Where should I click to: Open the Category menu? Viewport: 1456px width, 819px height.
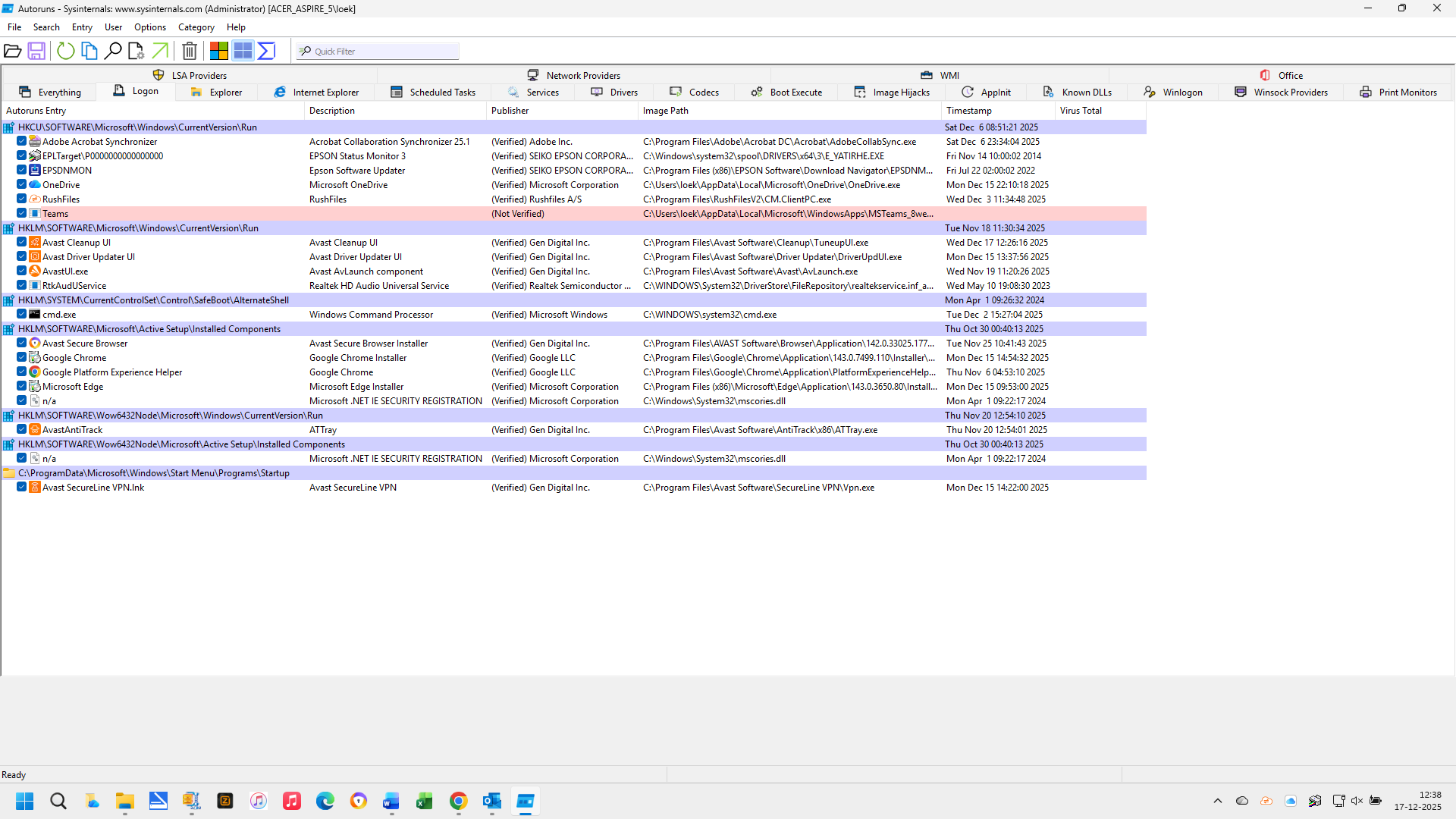coord(196,27)
